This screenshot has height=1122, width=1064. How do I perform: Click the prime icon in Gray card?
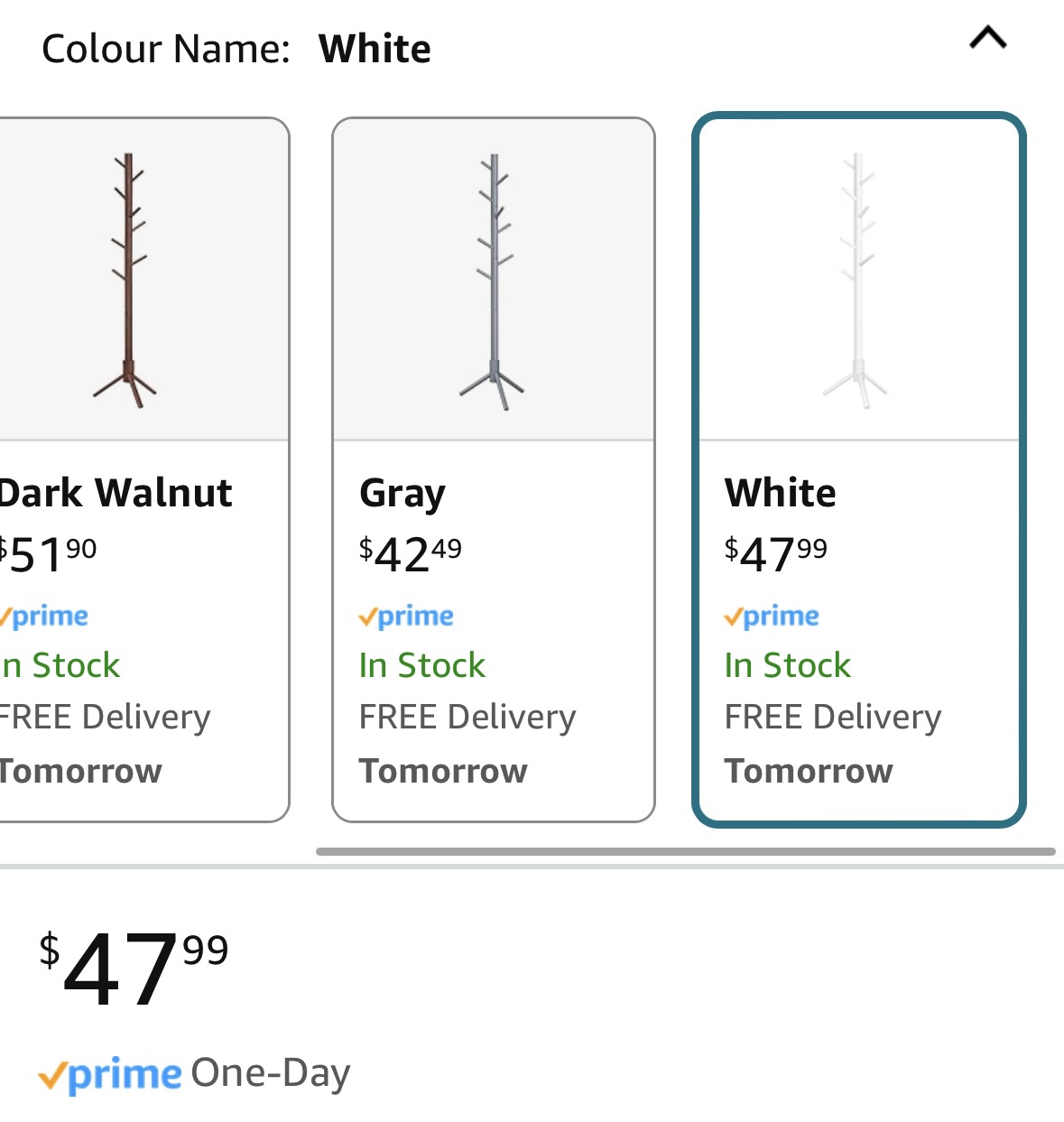click(406, 617)
